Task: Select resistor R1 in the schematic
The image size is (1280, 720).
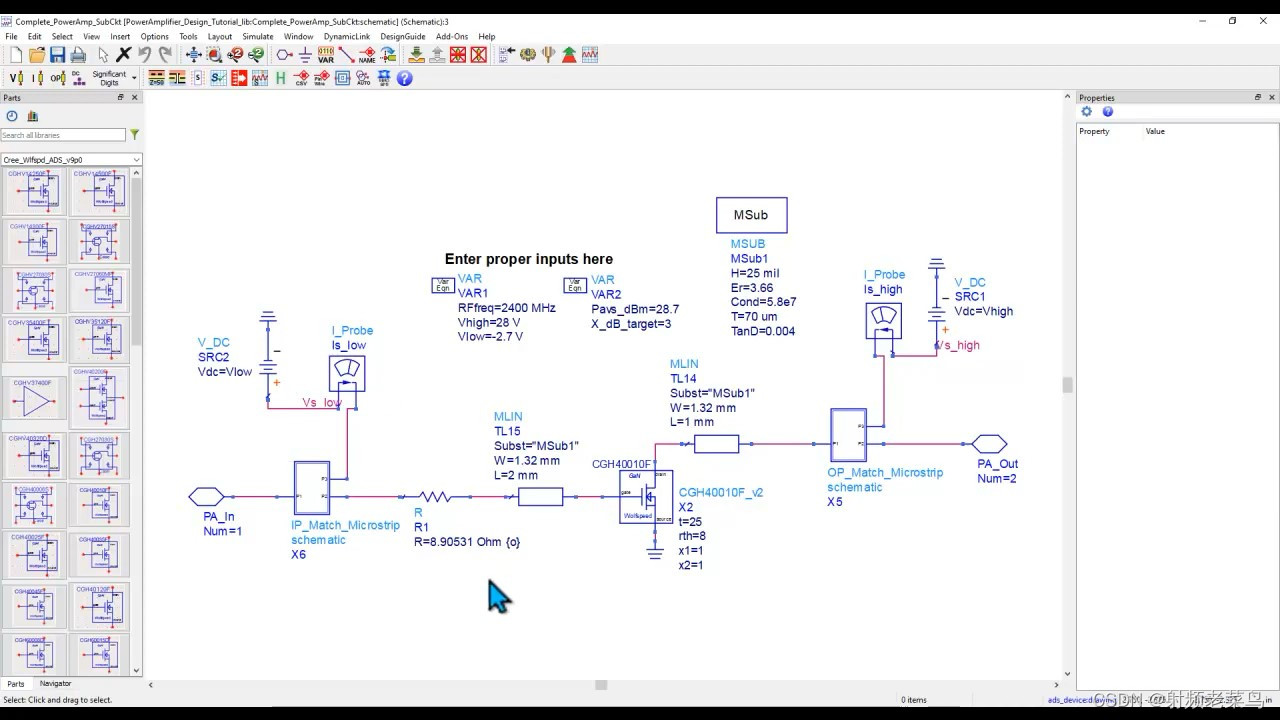Action: click(x=435, y=496)
